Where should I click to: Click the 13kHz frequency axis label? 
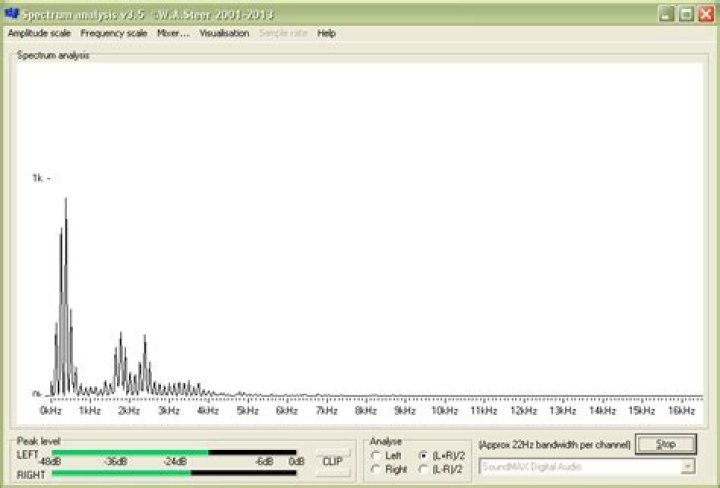point(563,410)
